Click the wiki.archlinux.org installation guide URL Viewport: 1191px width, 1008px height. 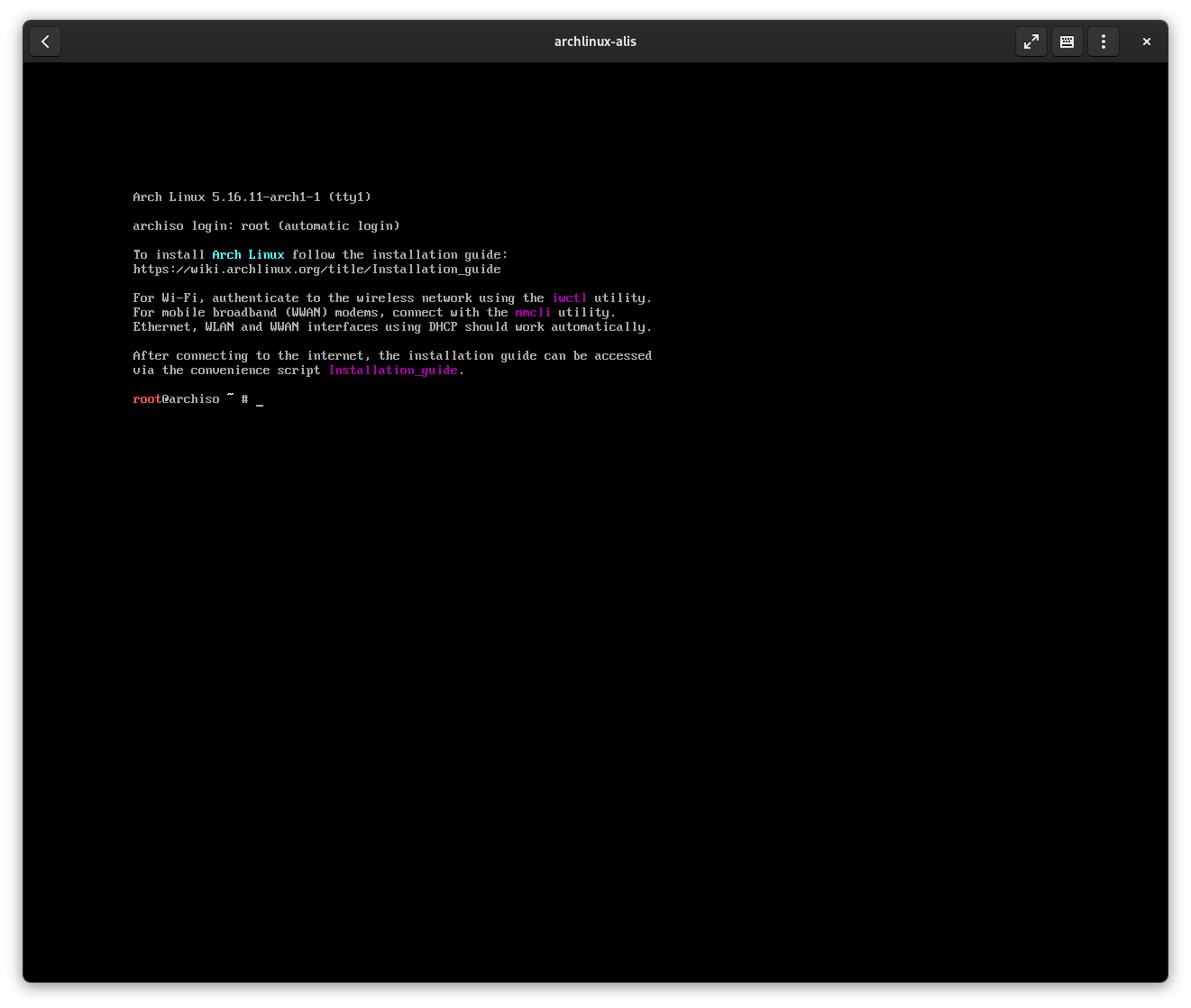(316, 270)
